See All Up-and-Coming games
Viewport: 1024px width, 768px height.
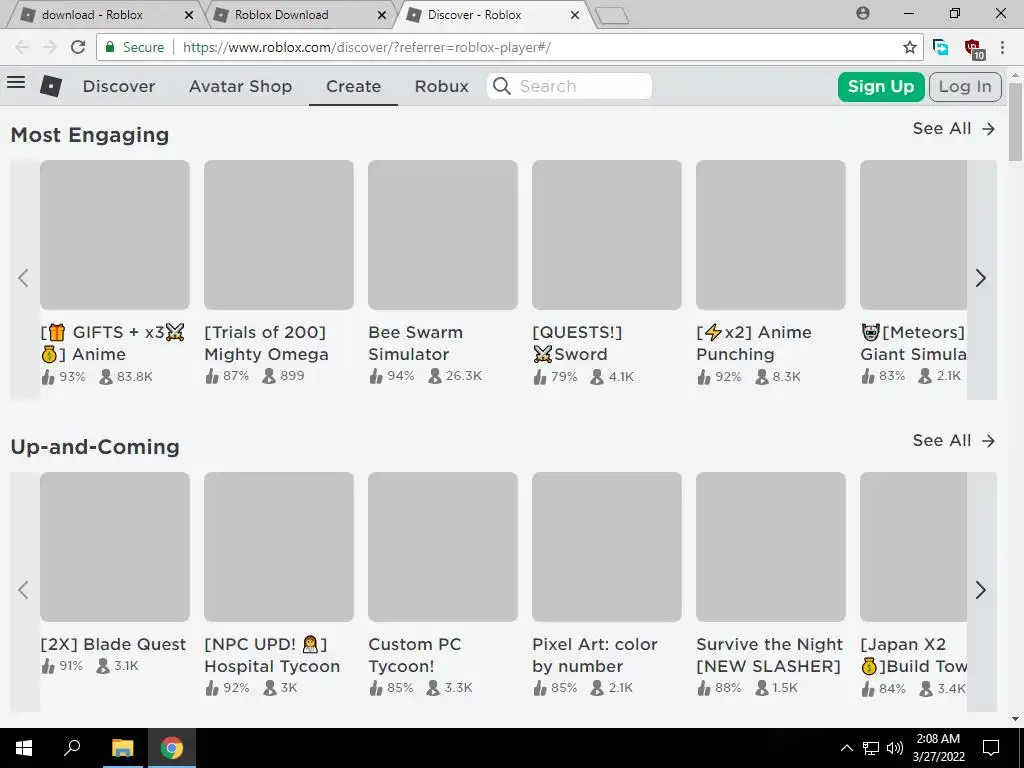click(x=953, y=441)
